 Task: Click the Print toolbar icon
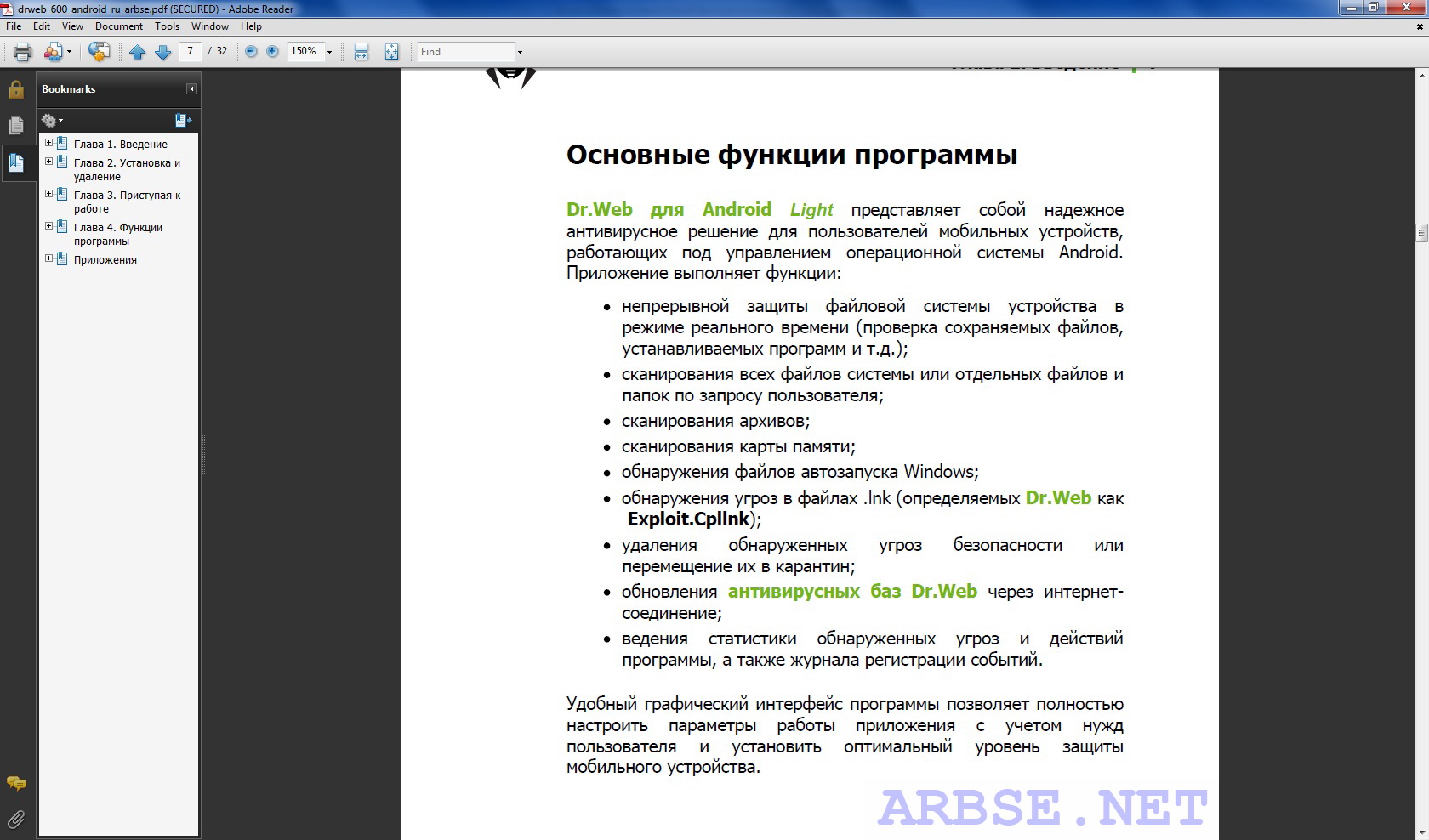coord(23,52)
